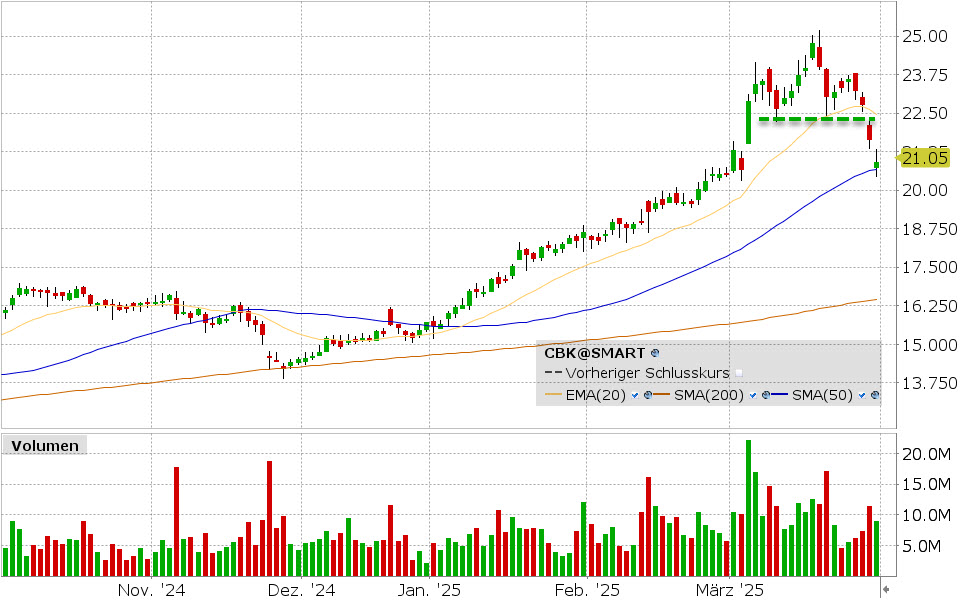
Task: Click the Nov. '24 date label
Action: [x=151, y=590]
